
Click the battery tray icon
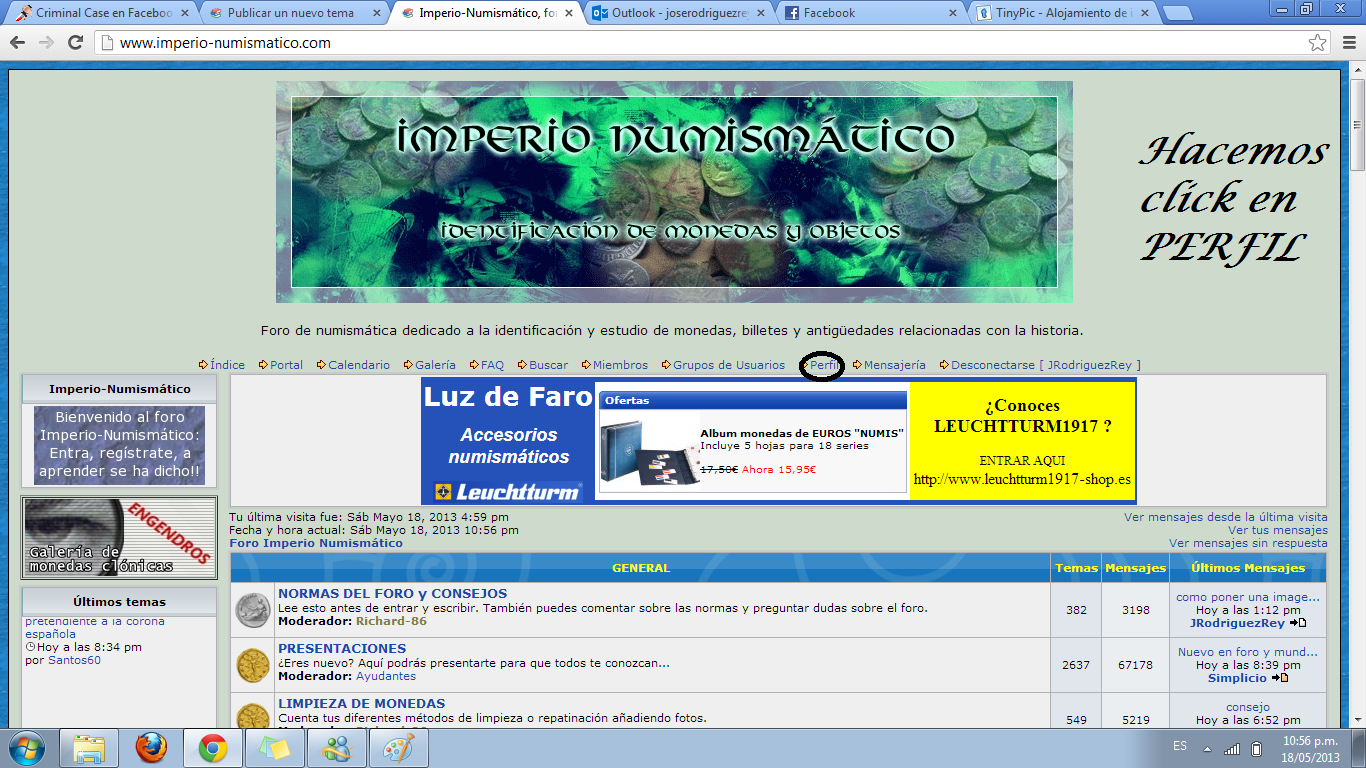[x=1257, y=748]
